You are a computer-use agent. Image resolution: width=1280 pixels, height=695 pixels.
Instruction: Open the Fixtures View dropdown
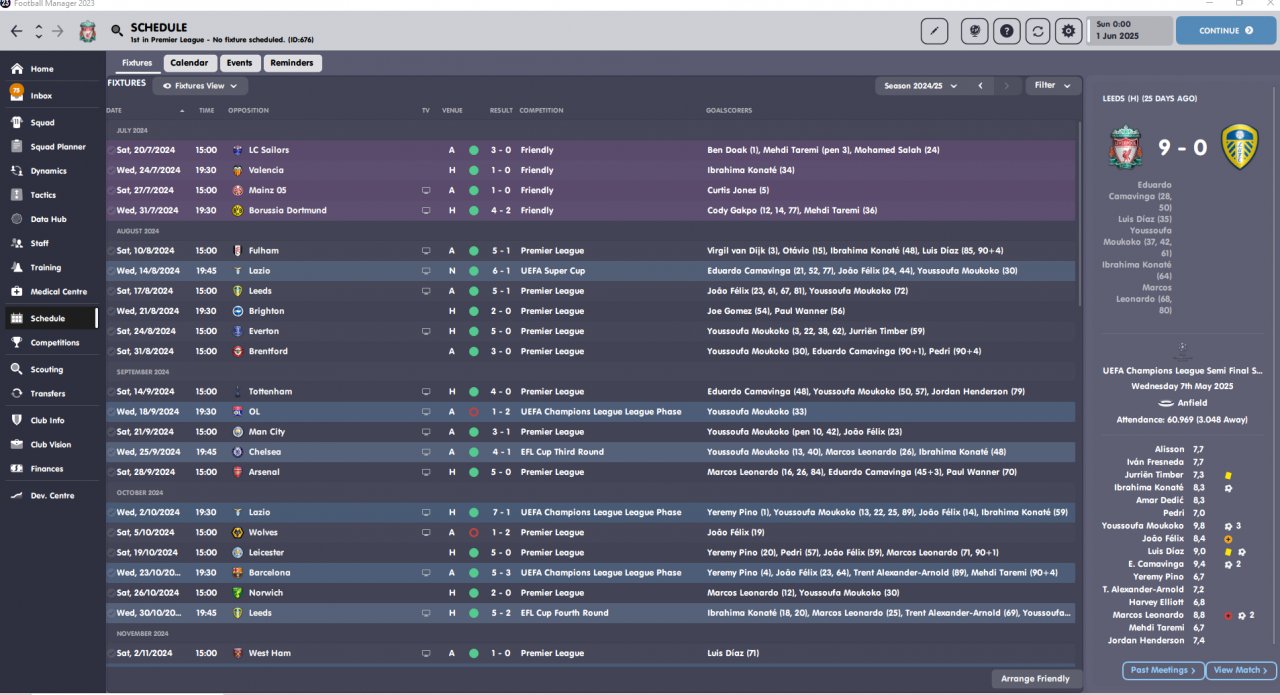pyautogui.click(x=200, y=86)
